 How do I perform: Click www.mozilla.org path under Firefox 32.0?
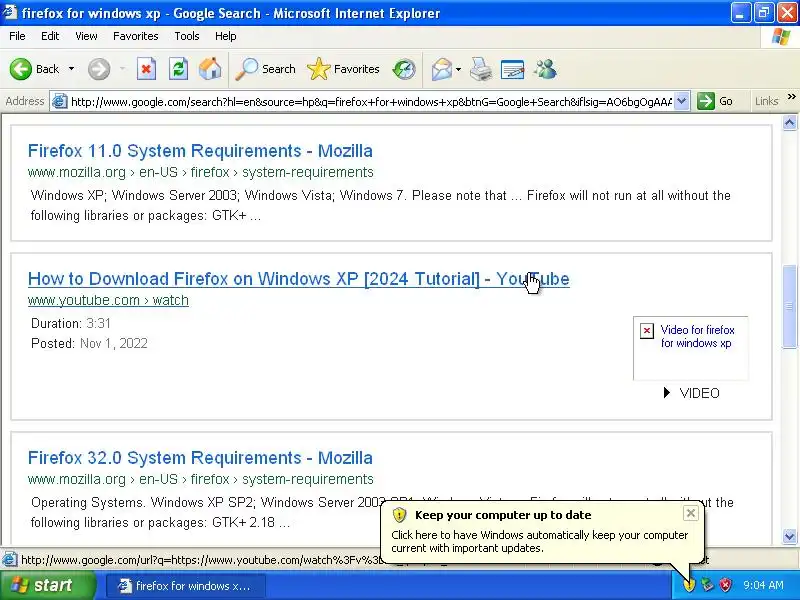pos(201,480)
